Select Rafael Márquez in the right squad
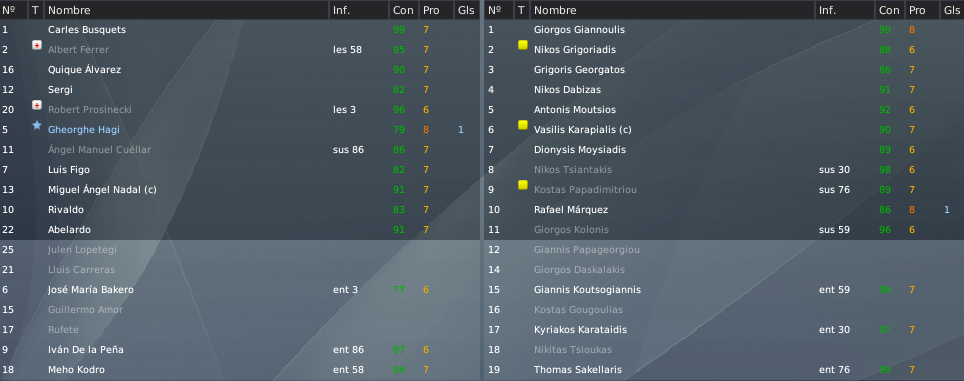Viewport: 964px width, 381px height. pos(571,210)
